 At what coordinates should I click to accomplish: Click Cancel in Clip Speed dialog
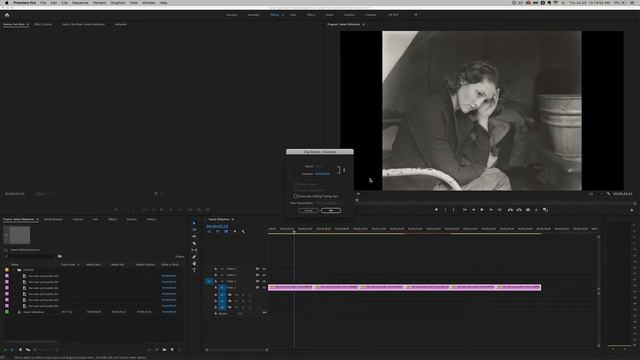(x=308, y=211)
